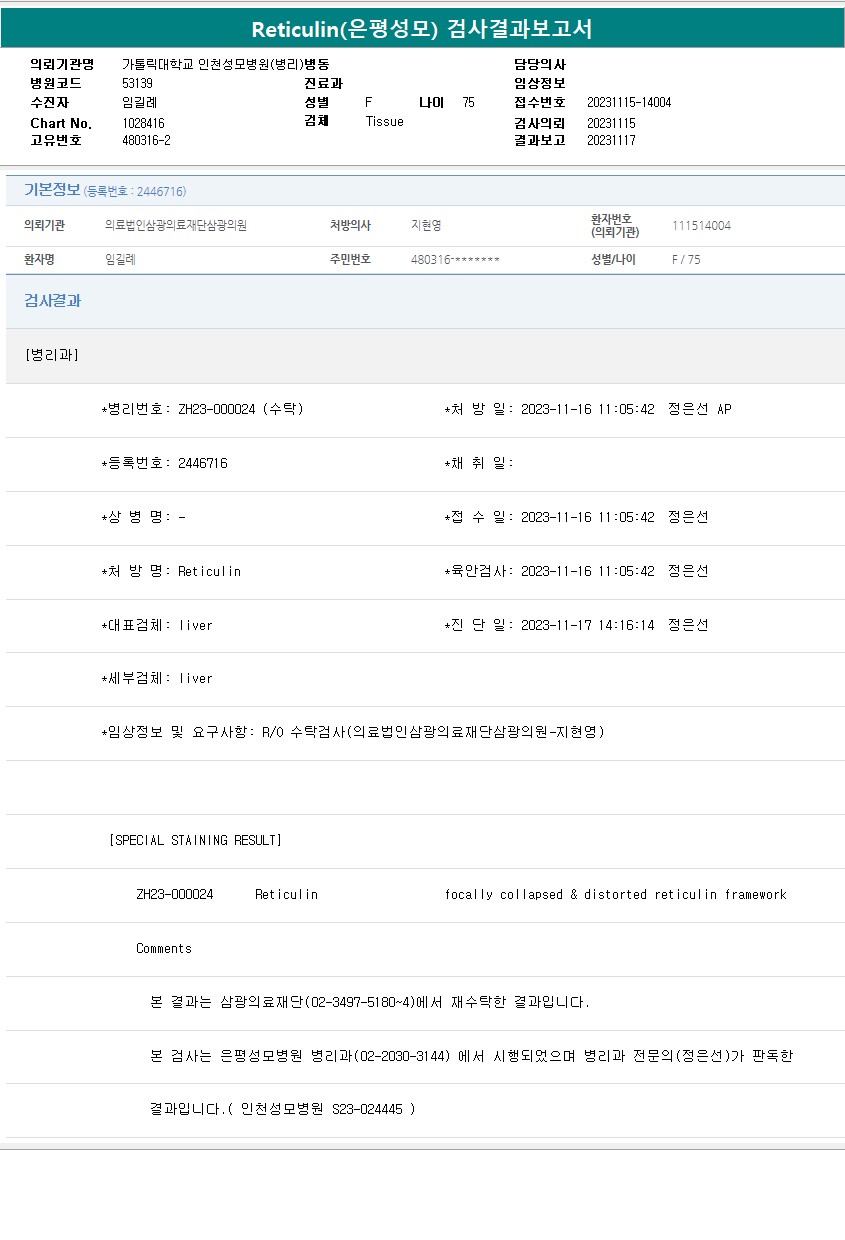Click the clinical info R/O 수탁검사 line
Viewport: 845px width, 1240px height.
(x=353, y=732)
